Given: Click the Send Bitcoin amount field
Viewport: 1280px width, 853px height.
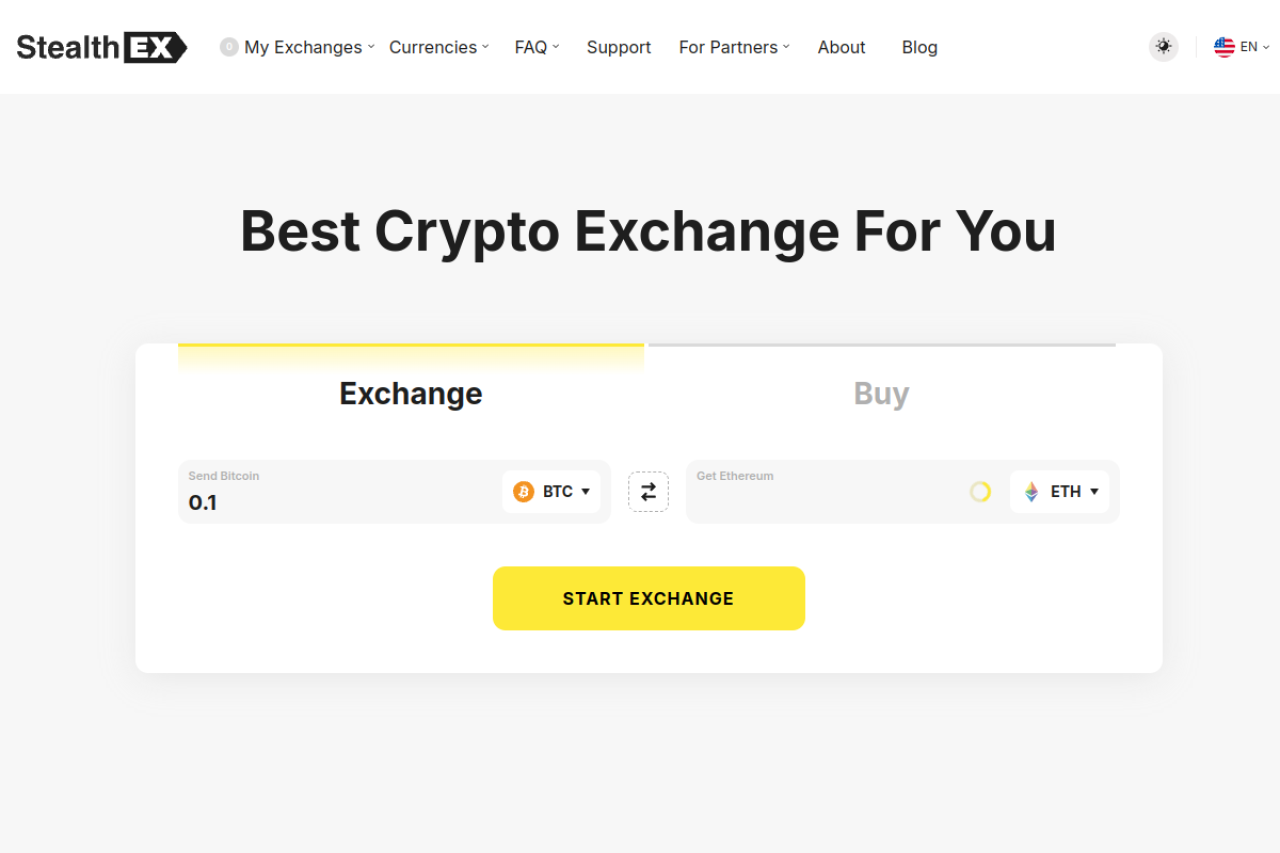Looking at the screenshot, I should (x=340, y=492).
